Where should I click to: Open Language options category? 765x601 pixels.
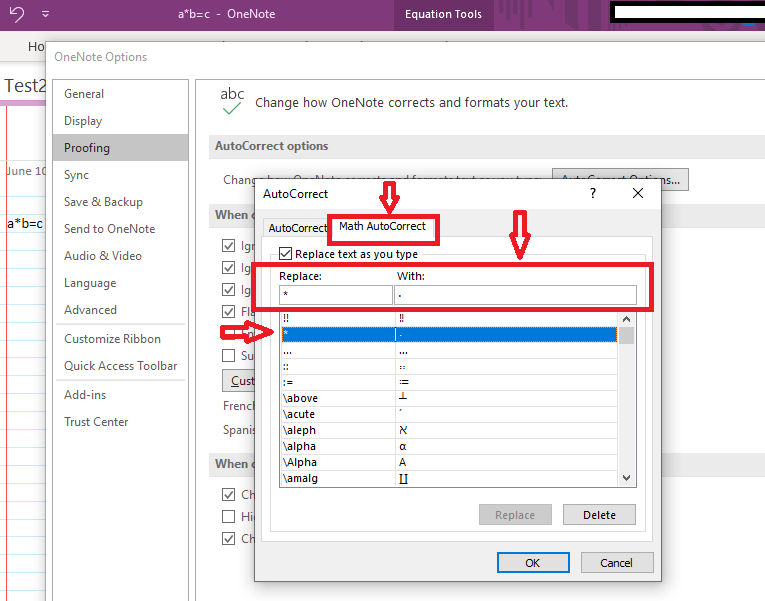(120, 283)
